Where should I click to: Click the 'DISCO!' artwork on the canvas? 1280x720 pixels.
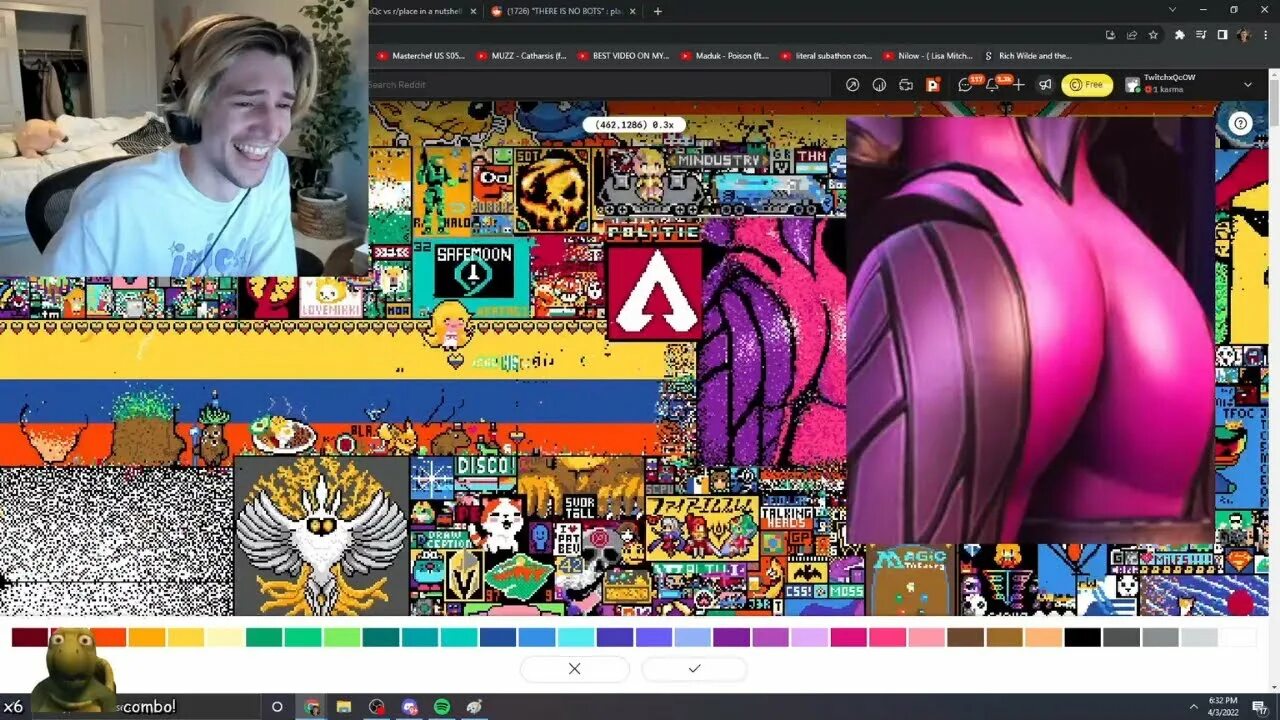(486, 465)
